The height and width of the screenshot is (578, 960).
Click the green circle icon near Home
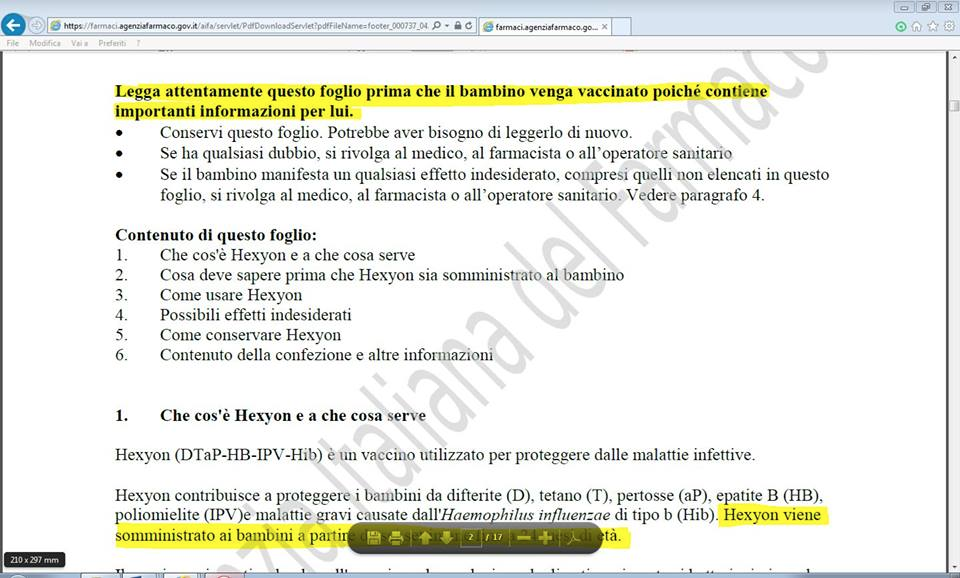tap(901, 26)
